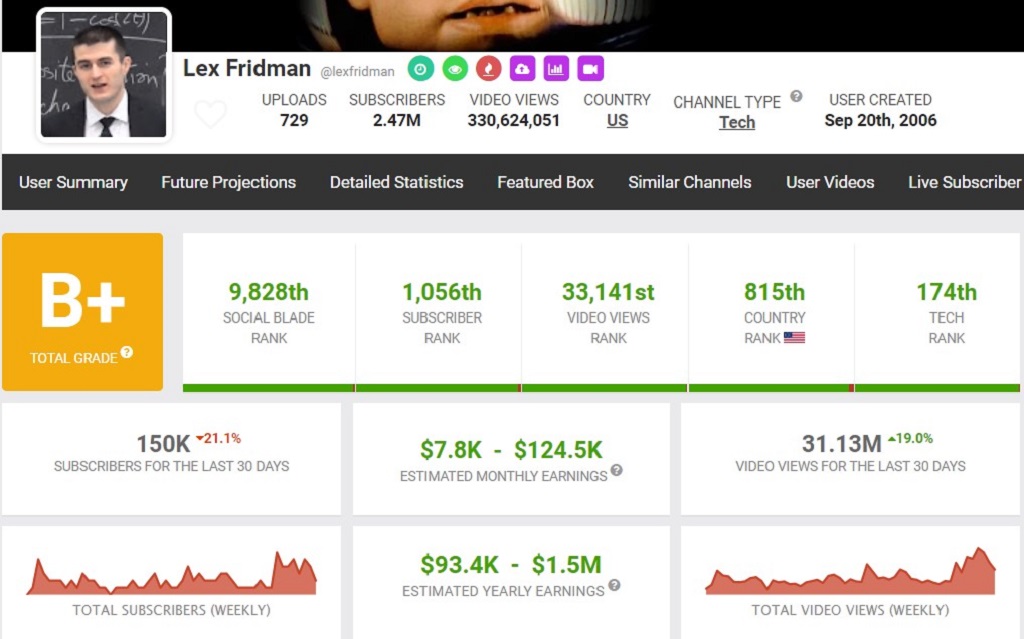Viewport: 1024px width, 639px height.
Task: Toggle the heart favorite icon
Action: tap(210, 113)
